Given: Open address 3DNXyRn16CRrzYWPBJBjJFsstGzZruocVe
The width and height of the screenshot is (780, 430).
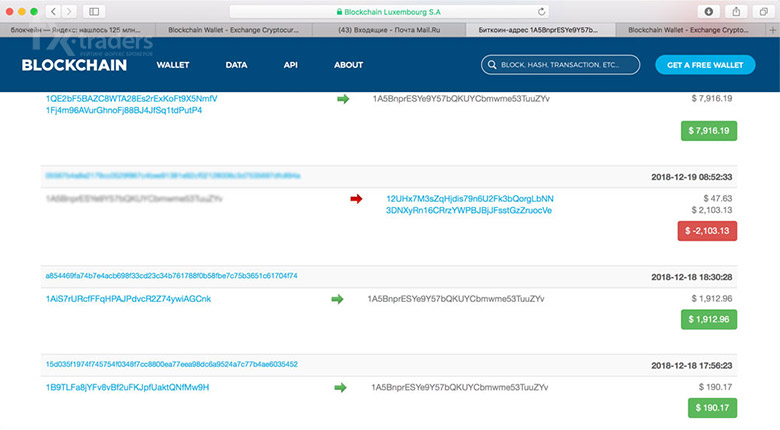Looking at the screenshot, I should pos(469,211).
